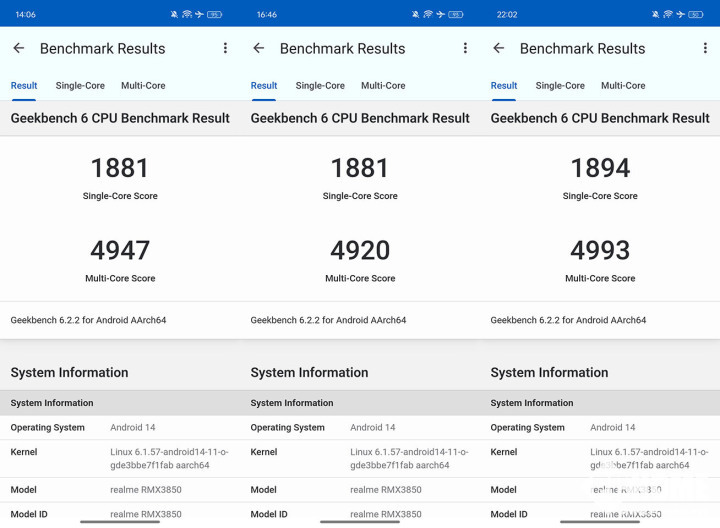This screenshot has height=528, width=720.
Task: Select the Single-Core tab on the 16:46 screen
Action: click(320, 86)
